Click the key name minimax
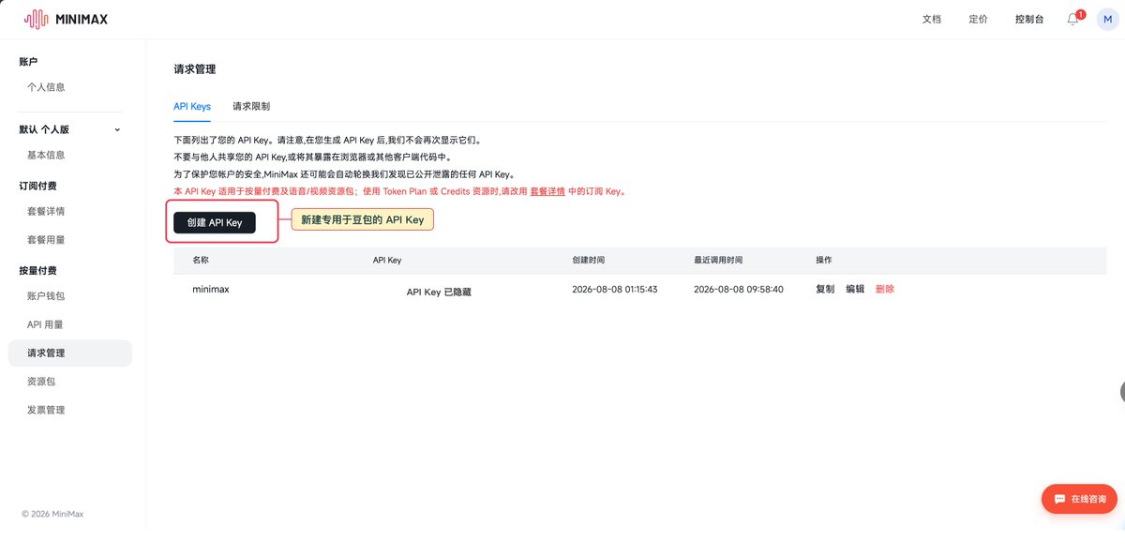1125x548 pixels. (x=211, y=288)
